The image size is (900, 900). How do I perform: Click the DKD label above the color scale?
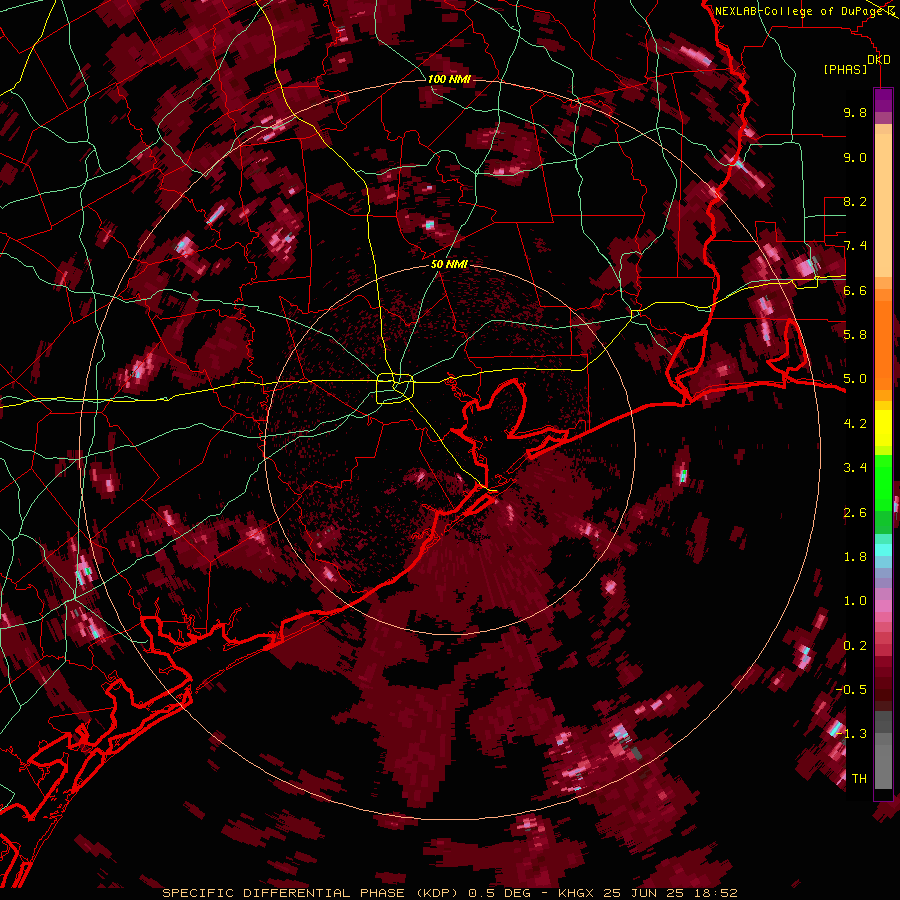(879, 60)
